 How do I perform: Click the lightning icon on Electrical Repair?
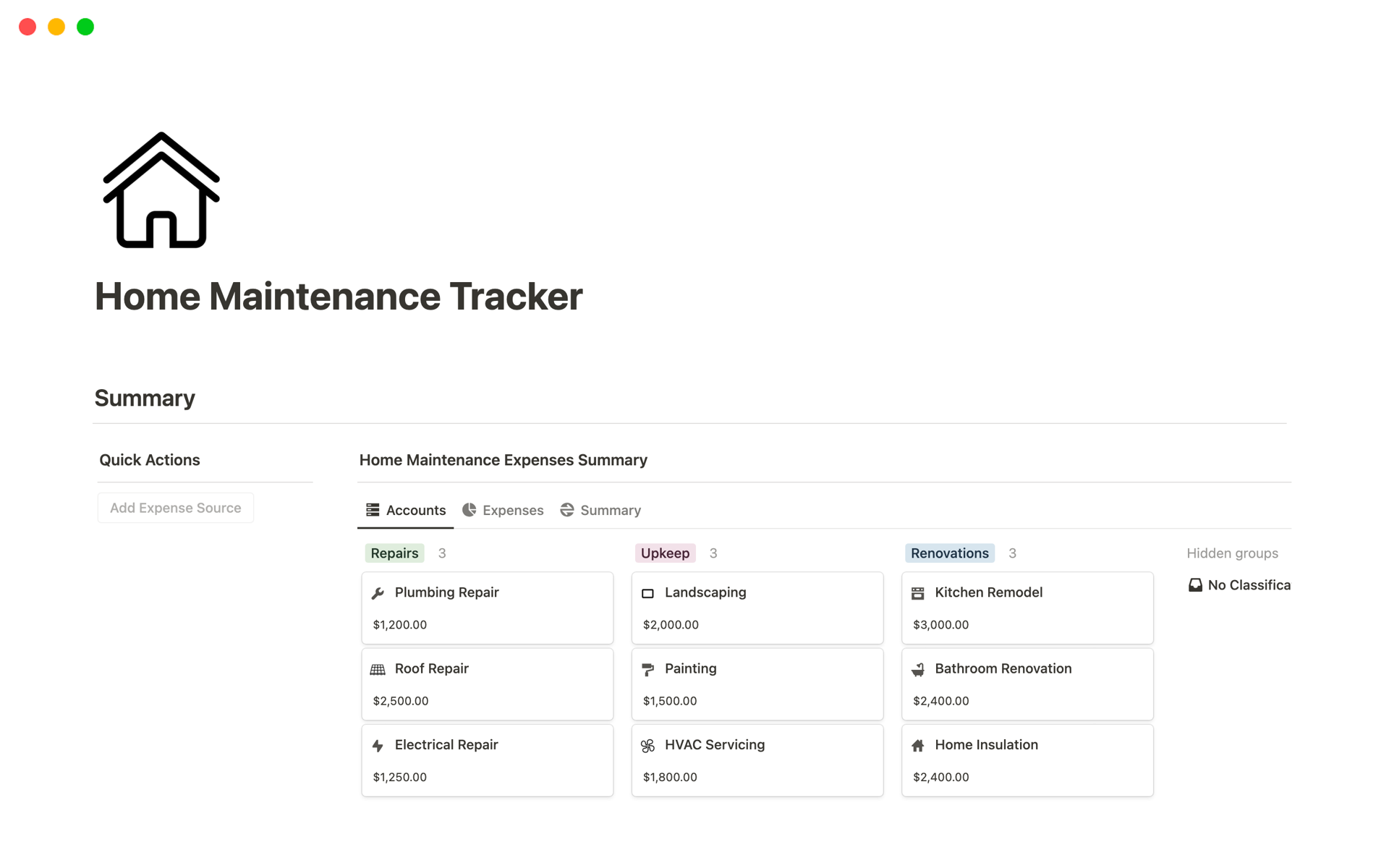coord(378,744)
